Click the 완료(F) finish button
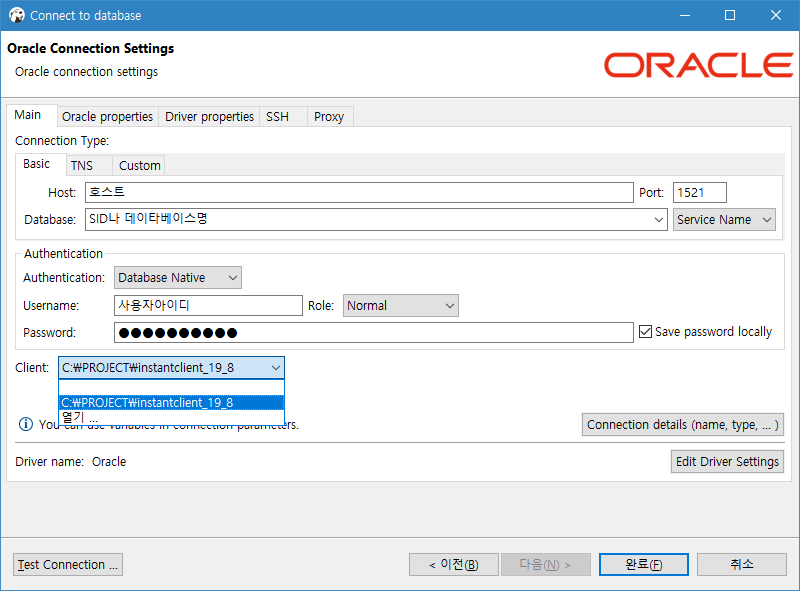800x591 pixels. coord(644,564)
